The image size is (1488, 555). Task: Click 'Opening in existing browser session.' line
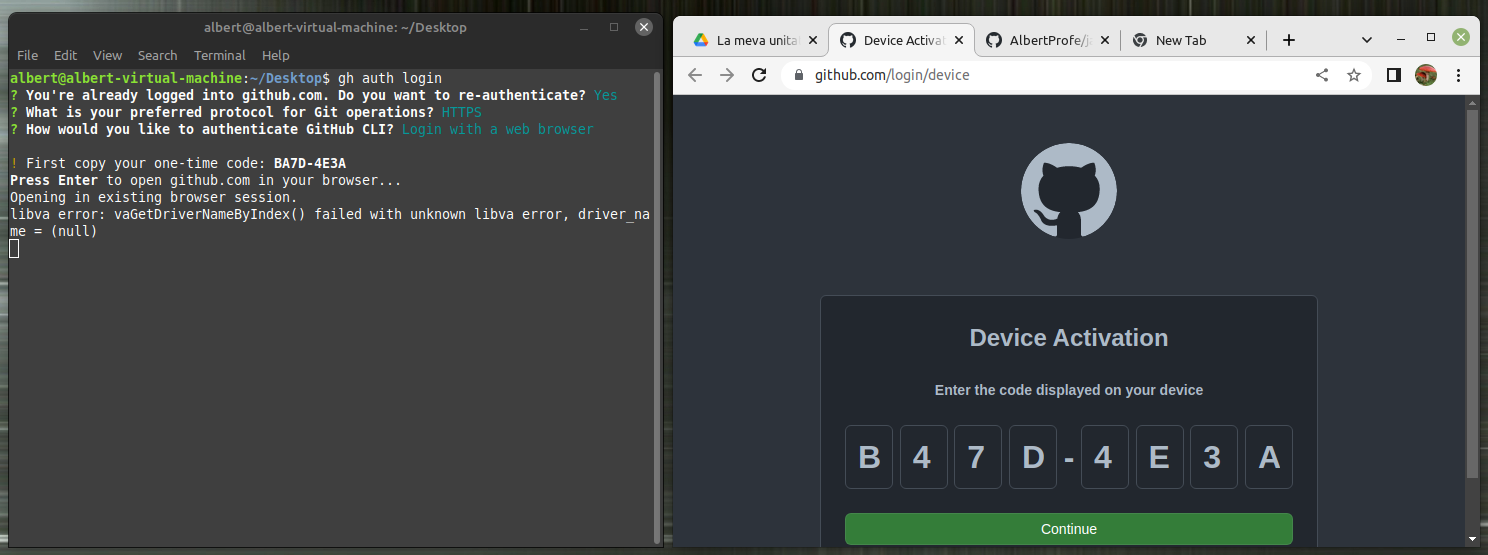[x=154, y=197]
